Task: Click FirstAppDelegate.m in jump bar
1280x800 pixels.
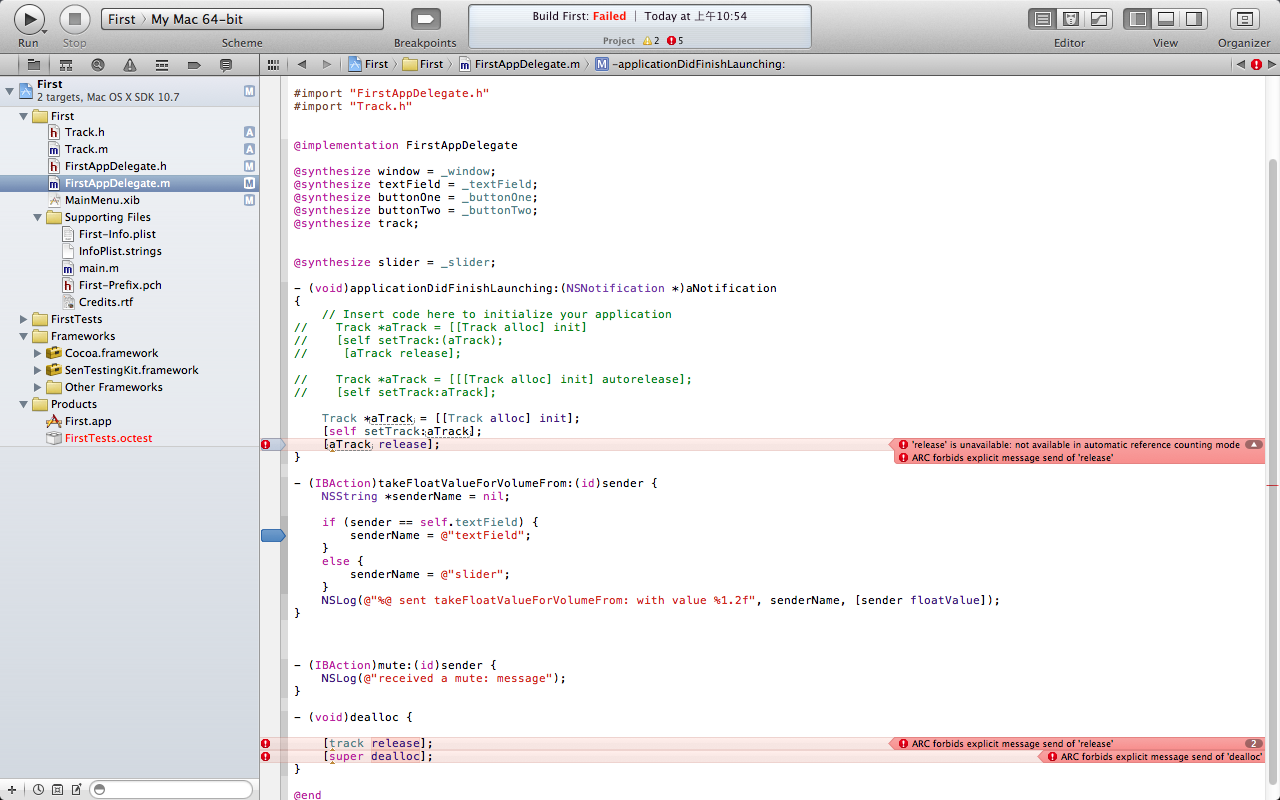Action: (x=518, y=64)
